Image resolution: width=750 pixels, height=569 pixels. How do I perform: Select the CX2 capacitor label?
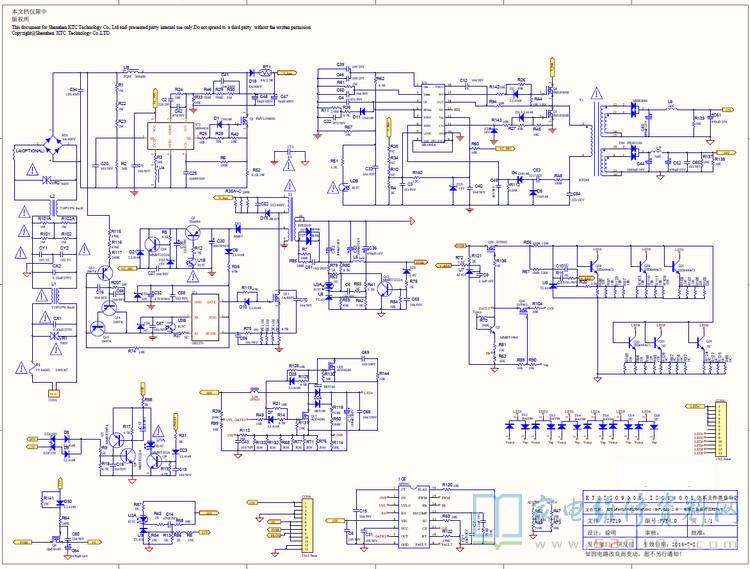[x=56, y=266]
